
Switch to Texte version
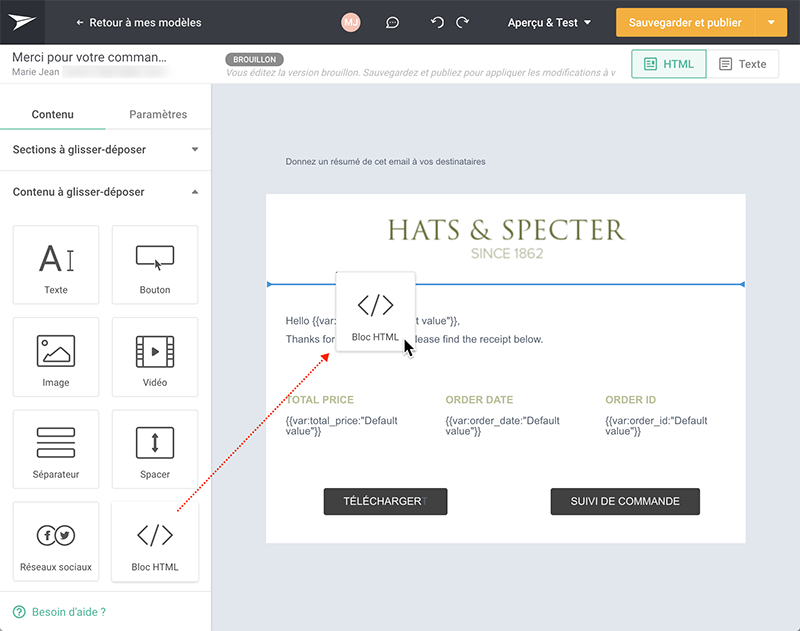pyautogui.click(x=743, y=64)
